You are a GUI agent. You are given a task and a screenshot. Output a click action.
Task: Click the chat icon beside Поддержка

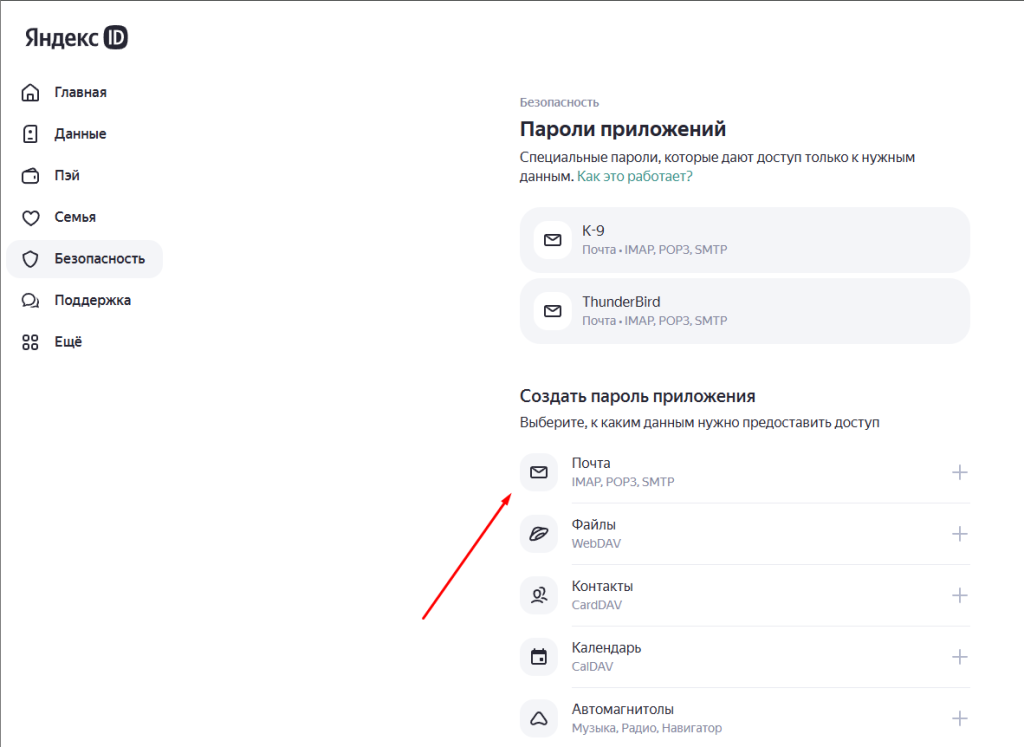tap(30, 300)
